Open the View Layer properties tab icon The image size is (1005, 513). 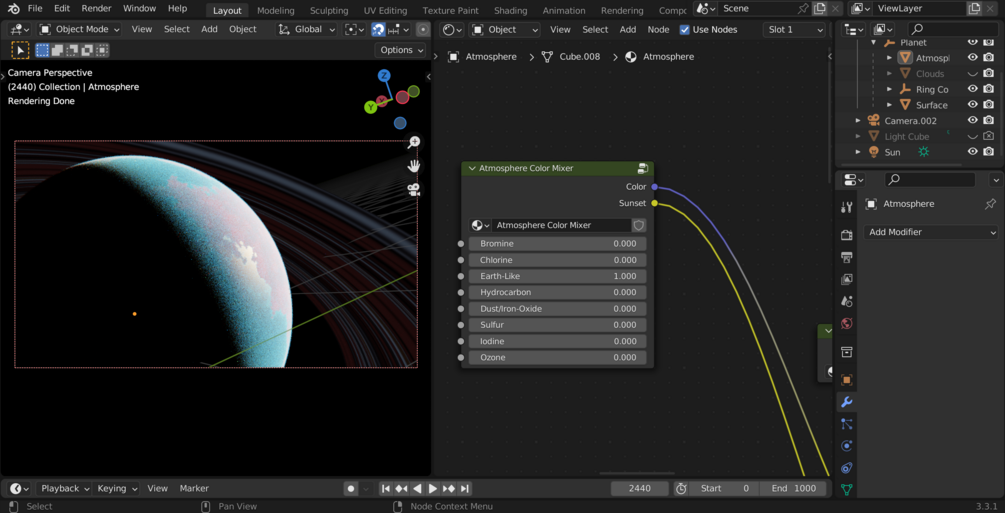847,279
